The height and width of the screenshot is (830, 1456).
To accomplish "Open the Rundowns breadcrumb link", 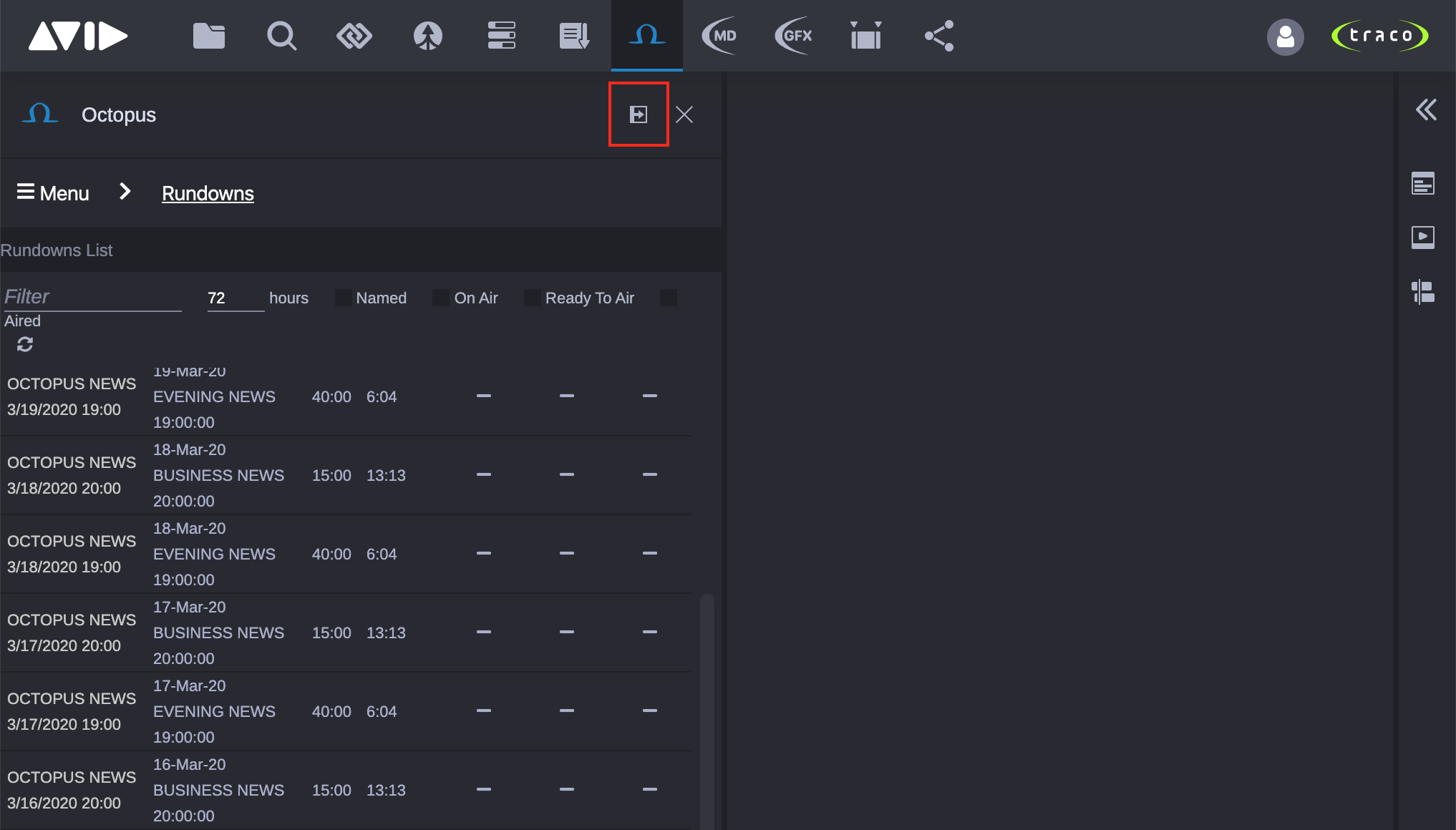I will 208,193.
